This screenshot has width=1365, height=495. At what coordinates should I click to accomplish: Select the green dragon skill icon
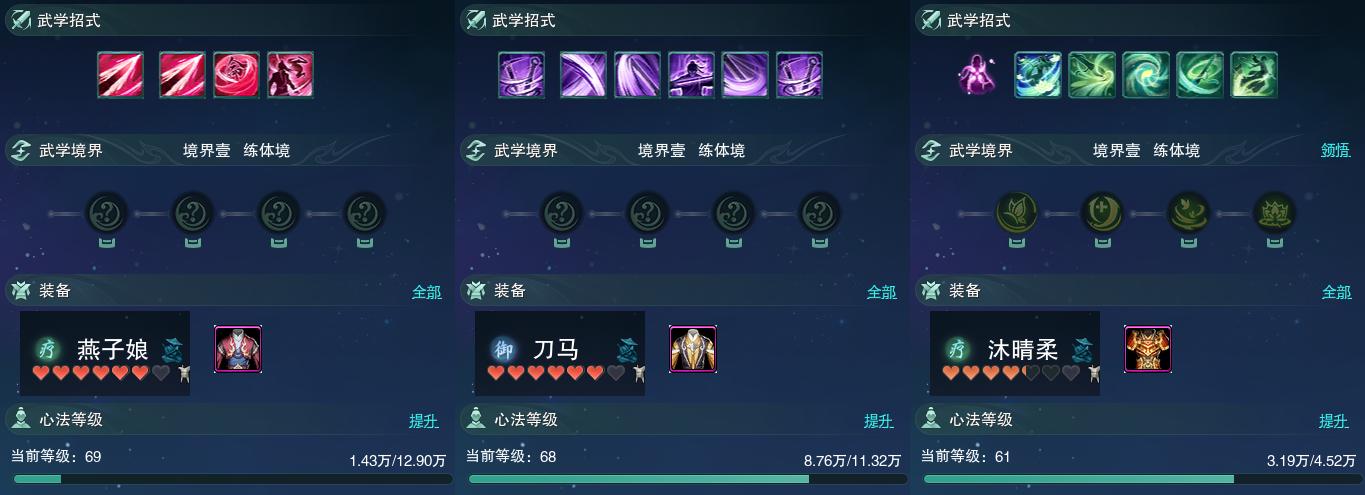pos(1253,75)
